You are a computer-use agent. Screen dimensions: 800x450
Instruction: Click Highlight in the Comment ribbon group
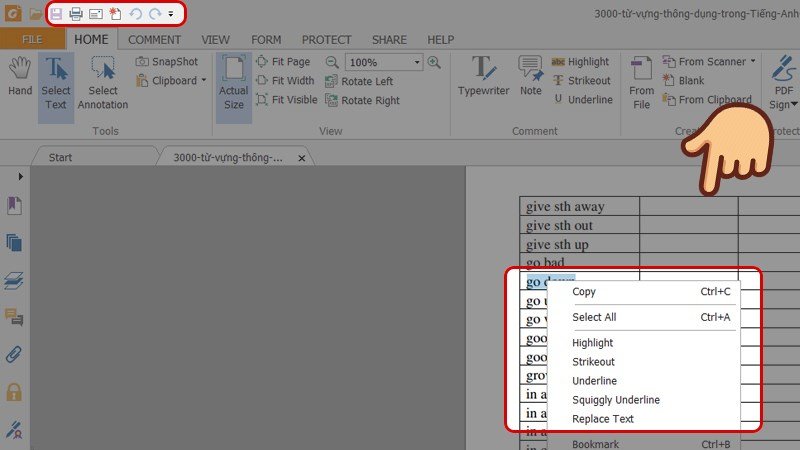pos(580,62)
